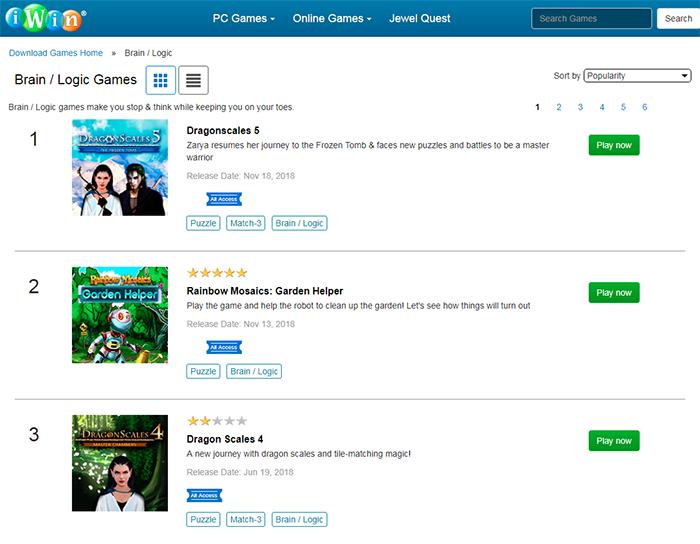700x544 pixels.
Task: Click the Brain / Logic Games heading
Action: click(75, 79)
